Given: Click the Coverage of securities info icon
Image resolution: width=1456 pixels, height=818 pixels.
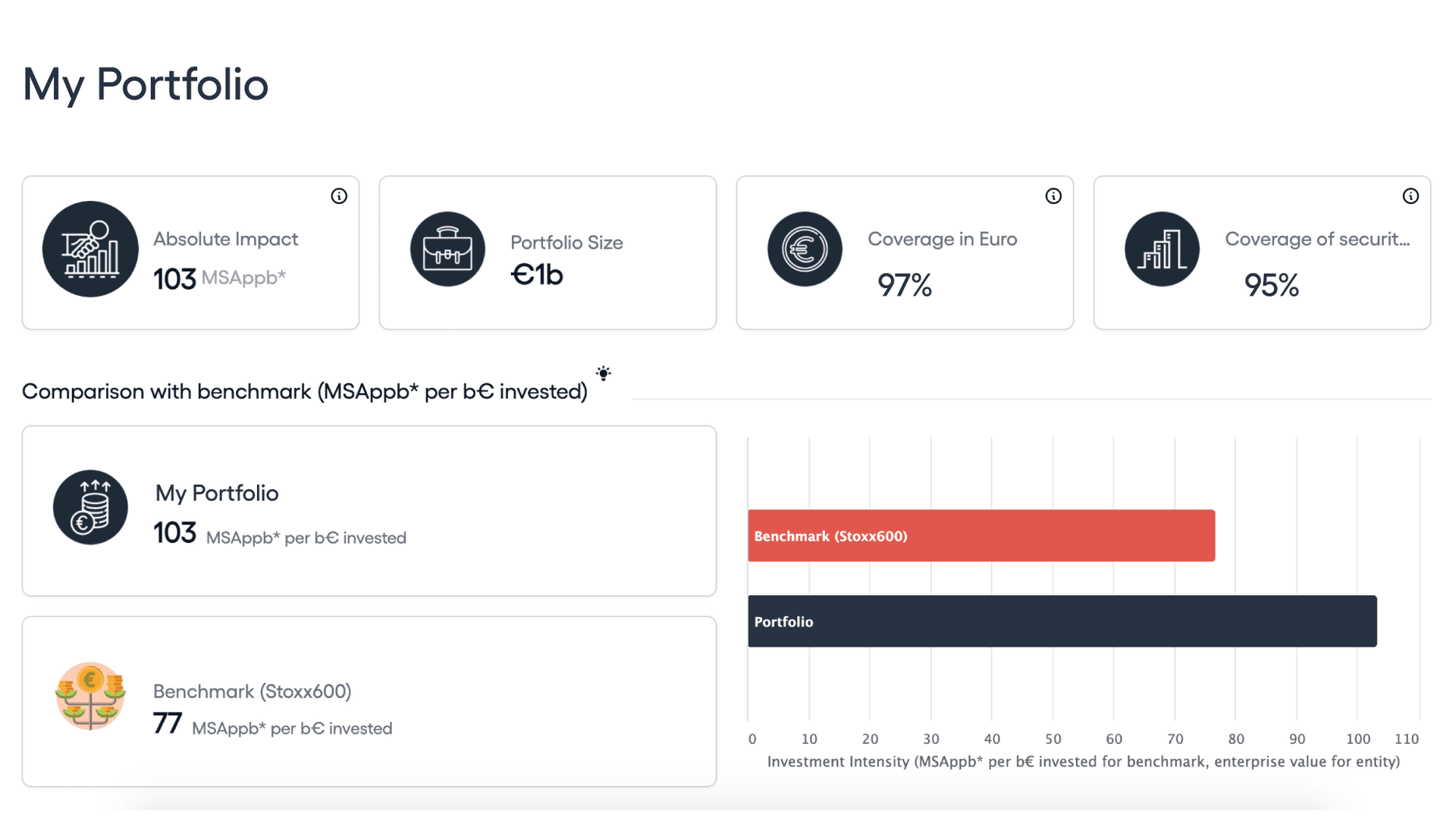Looking at the screenshot, I should coord(1410,196).
